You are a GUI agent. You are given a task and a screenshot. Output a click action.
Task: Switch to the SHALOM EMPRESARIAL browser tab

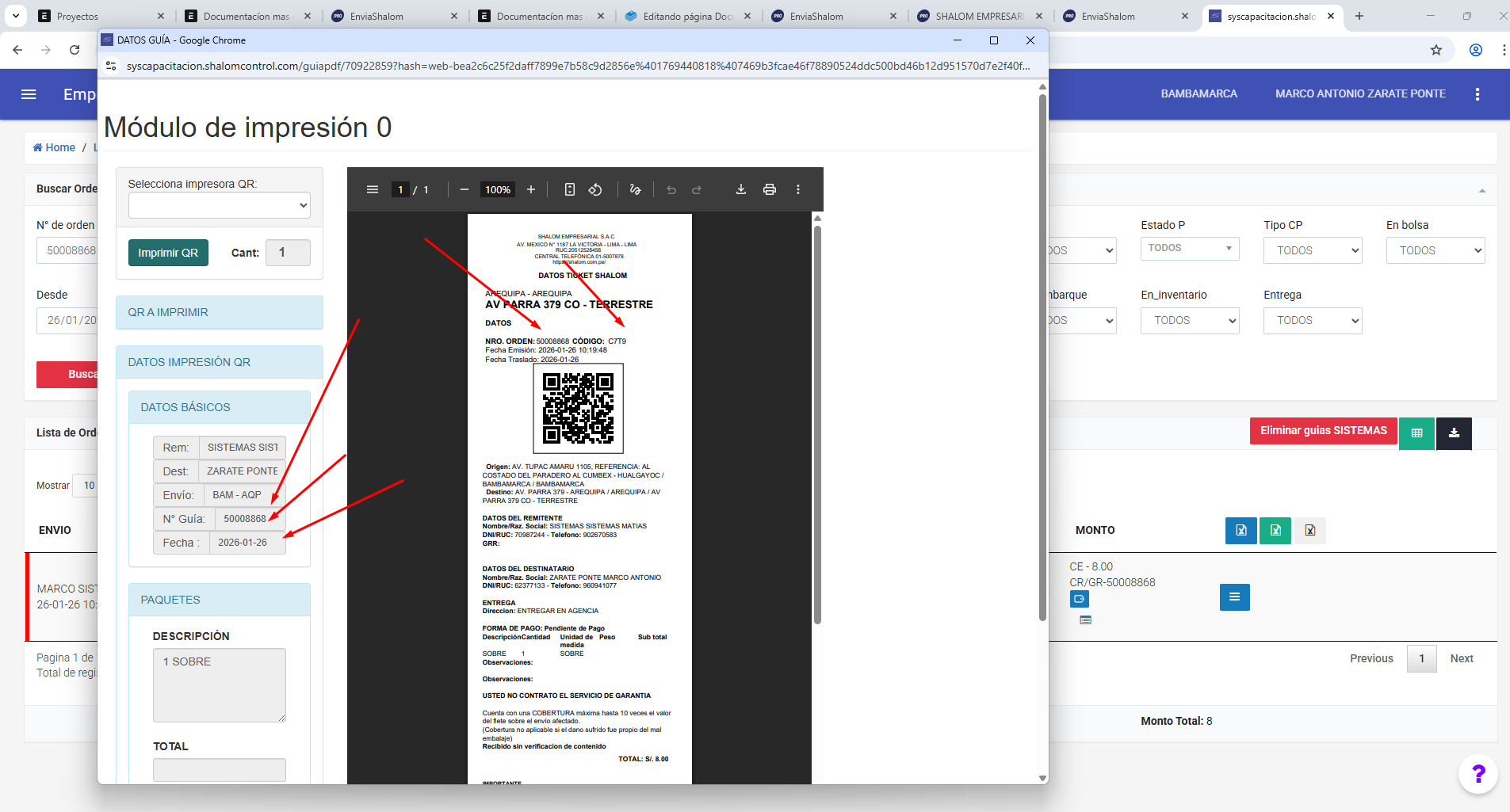coord(979,16)
